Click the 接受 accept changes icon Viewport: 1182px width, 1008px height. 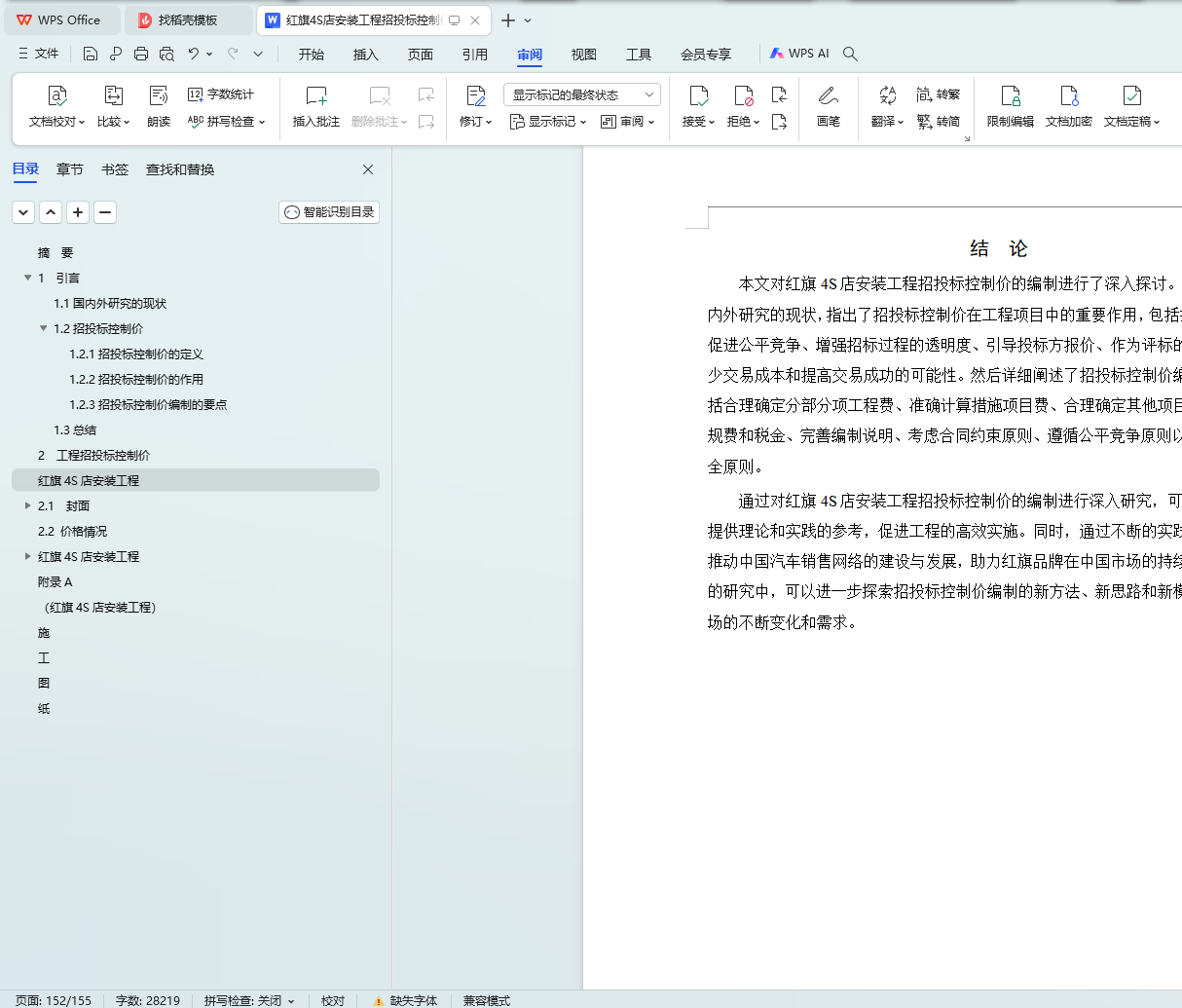pos(698,95)
